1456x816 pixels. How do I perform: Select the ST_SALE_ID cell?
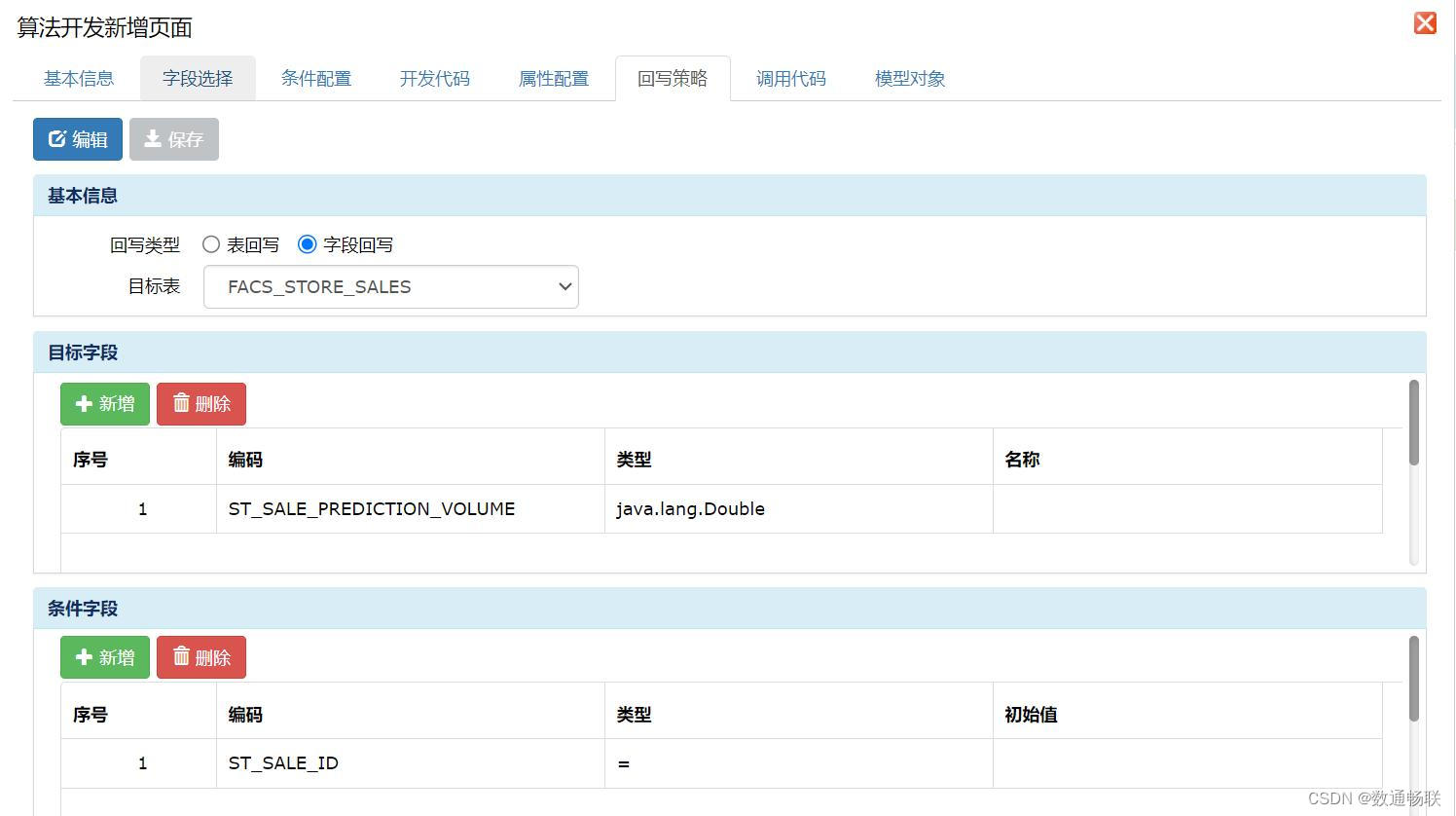pos(411,763)
